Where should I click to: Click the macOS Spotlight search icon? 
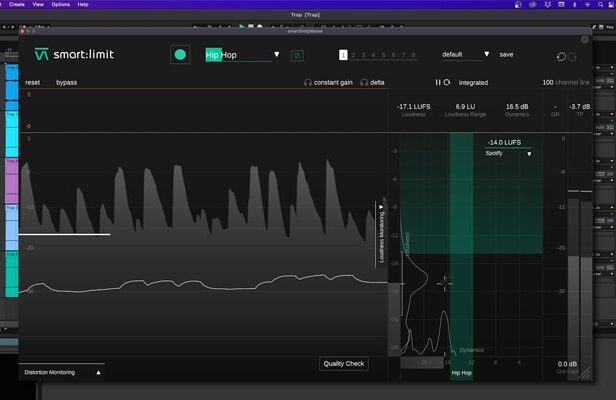click(x=600, y=4)
